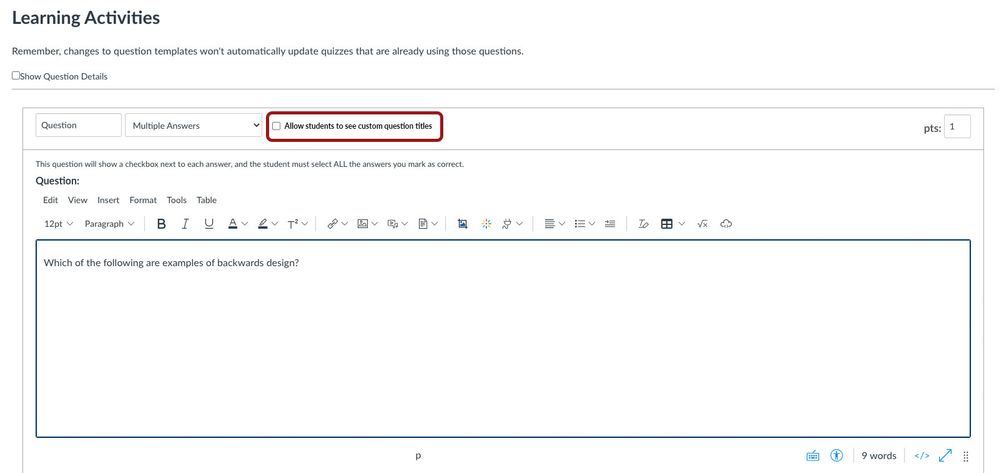Screen dimensions: 999x473
Task: Expand the editor to fullscreen
Action: point(945,456)
